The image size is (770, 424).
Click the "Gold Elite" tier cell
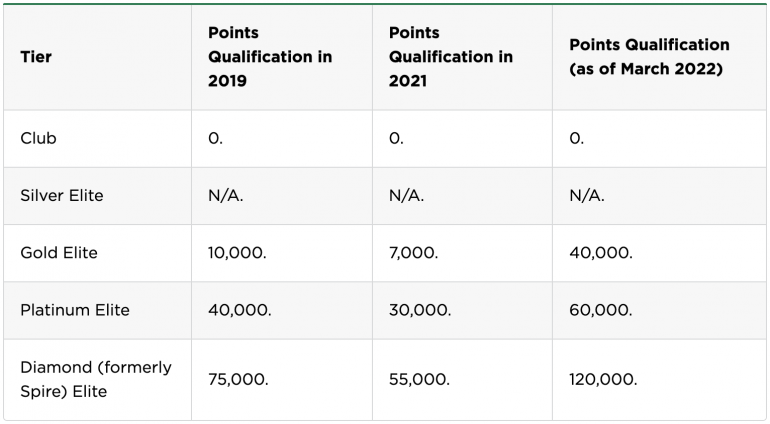click(x=59, y=253)
